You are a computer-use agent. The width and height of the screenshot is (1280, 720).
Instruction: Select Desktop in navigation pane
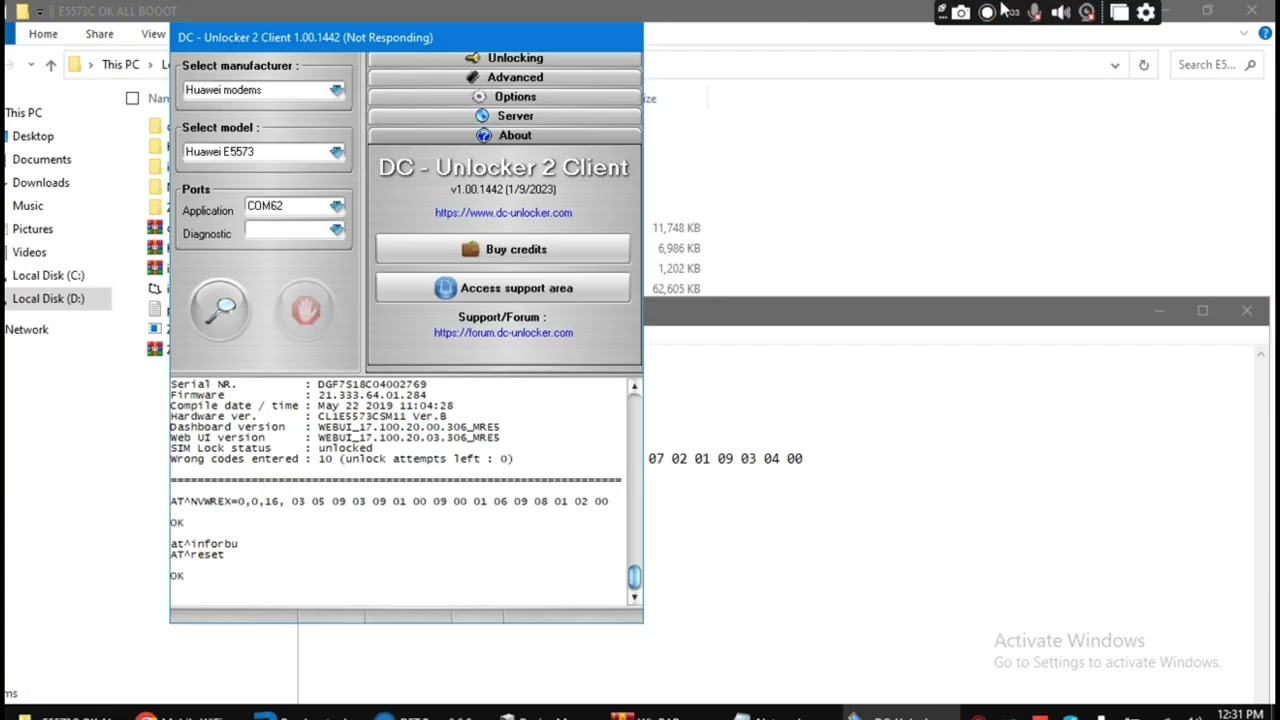(x=33, y=136)
